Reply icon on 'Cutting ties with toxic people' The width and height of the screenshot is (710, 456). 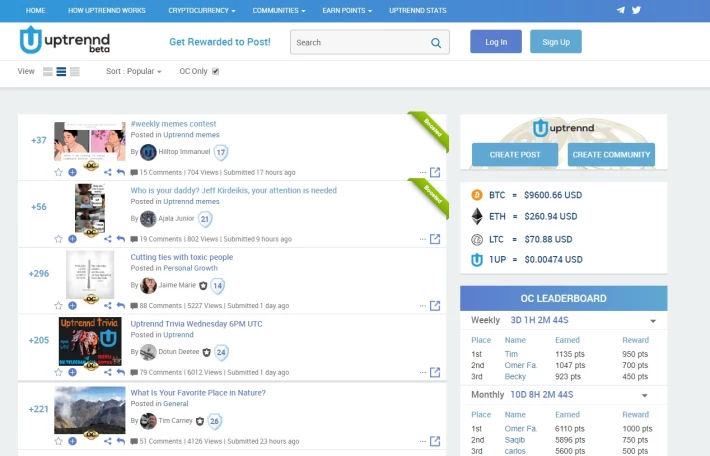[x=120, y=305]
